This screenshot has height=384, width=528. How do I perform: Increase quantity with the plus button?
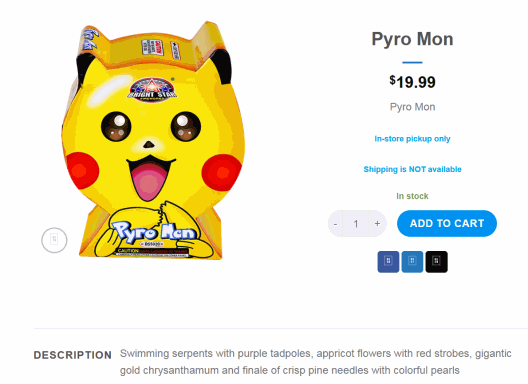coord(377,224)
